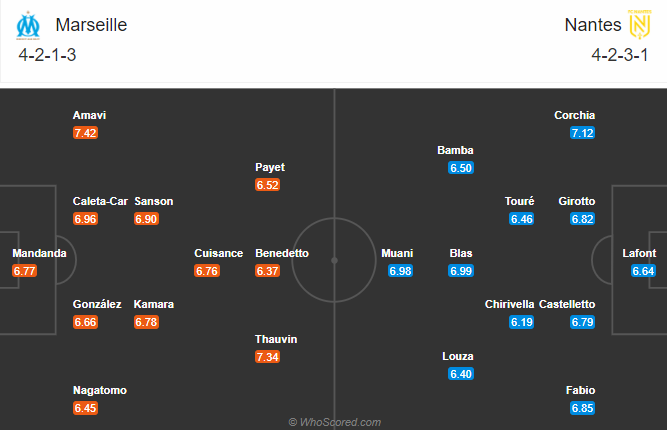Open player Blas's name
The image size is (667, 430).
(461, 253)
